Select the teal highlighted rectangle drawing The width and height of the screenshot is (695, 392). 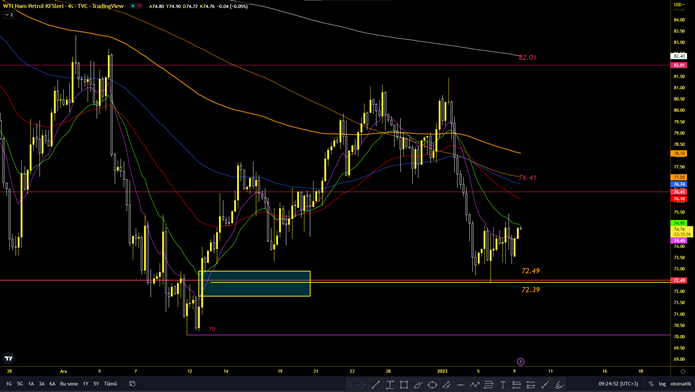click(x=254, y=284)
